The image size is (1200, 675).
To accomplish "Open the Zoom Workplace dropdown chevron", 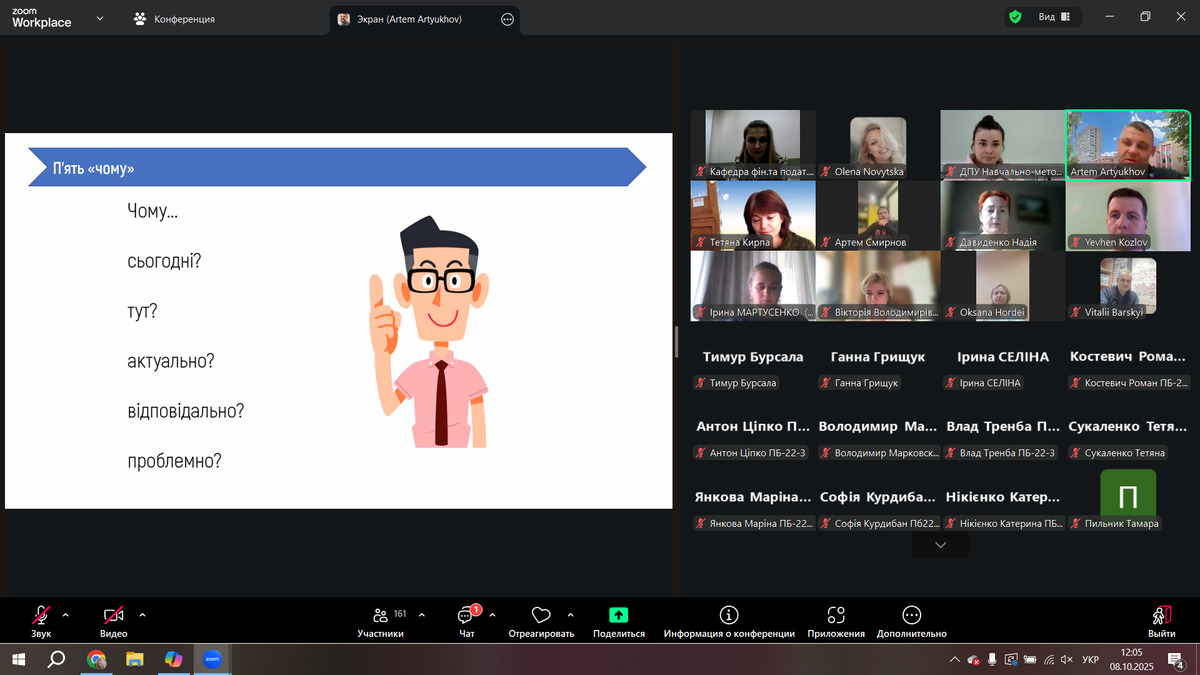I will coord(100,18).
